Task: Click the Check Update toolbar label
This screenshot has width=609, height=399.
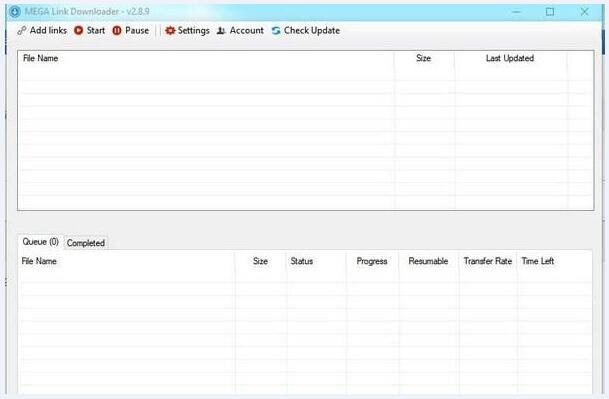Action: pyautogui.click(x=312, y=31)
